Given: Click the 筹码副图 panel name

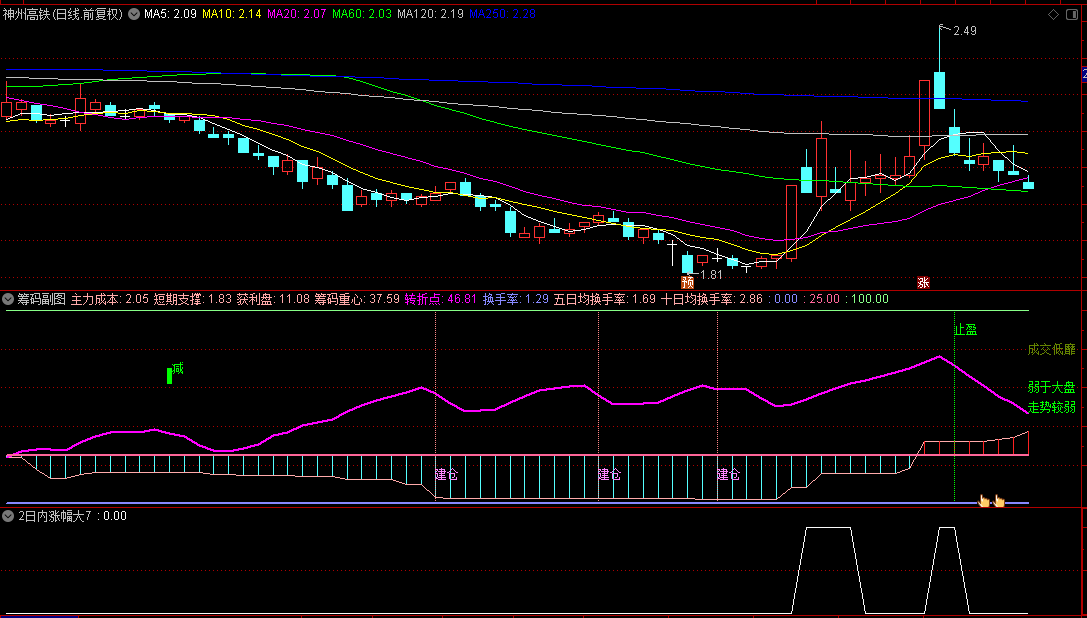Looking at the screenshot, I should coord(42,300).
